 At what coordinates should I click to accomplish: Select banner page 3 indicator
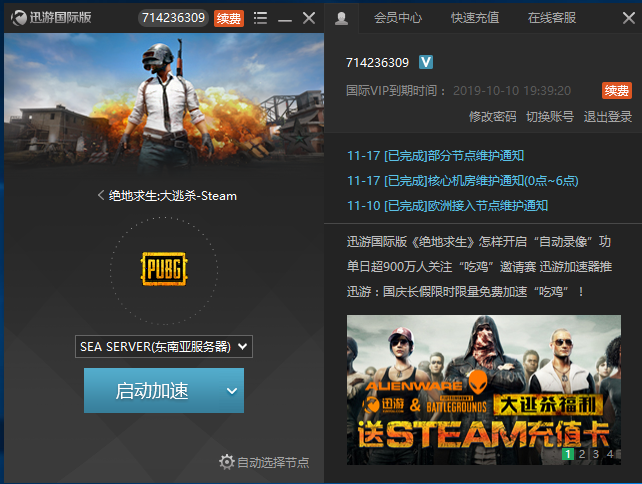(x=596, y=454)
